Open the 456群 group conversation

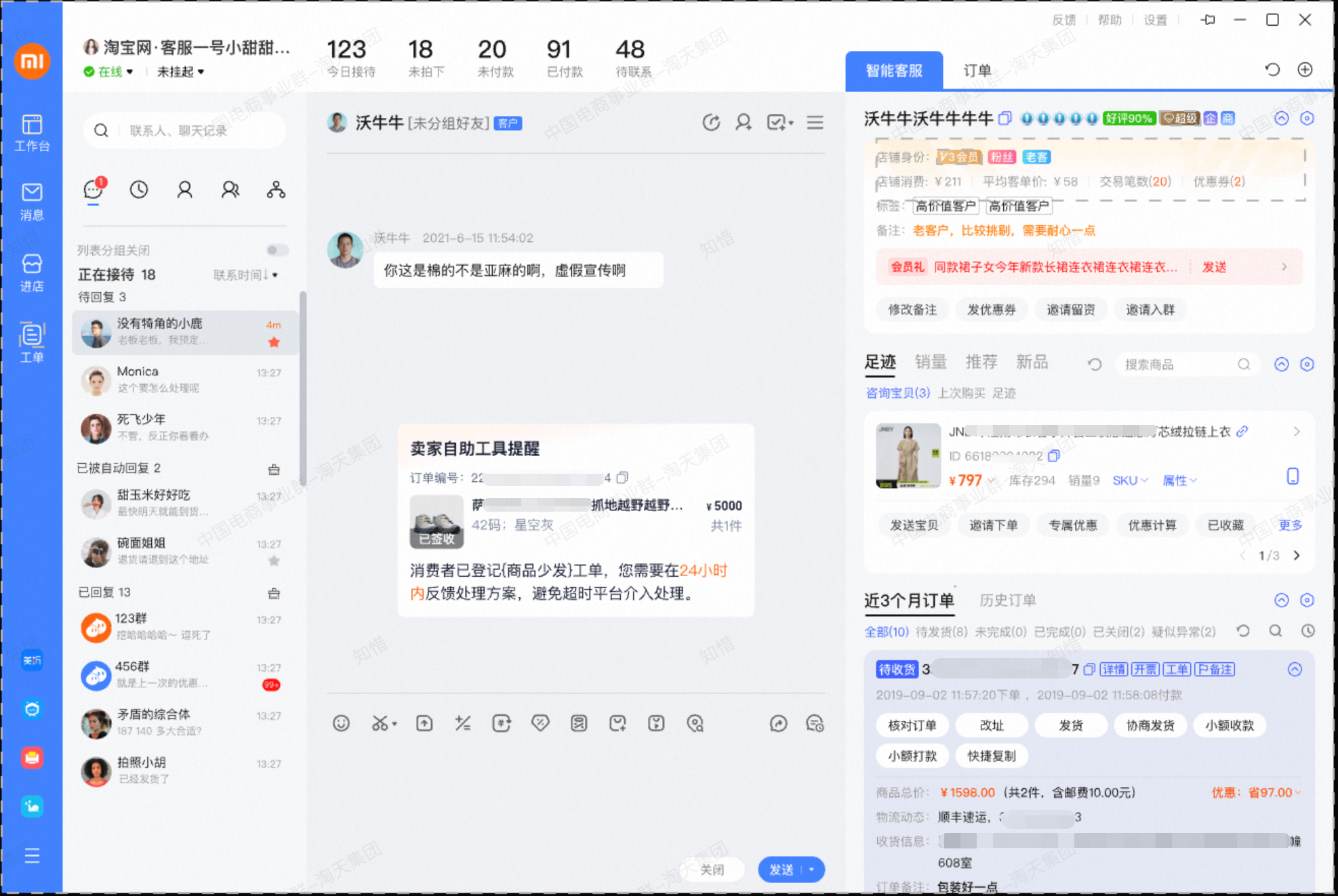click(x=185, y=675)
